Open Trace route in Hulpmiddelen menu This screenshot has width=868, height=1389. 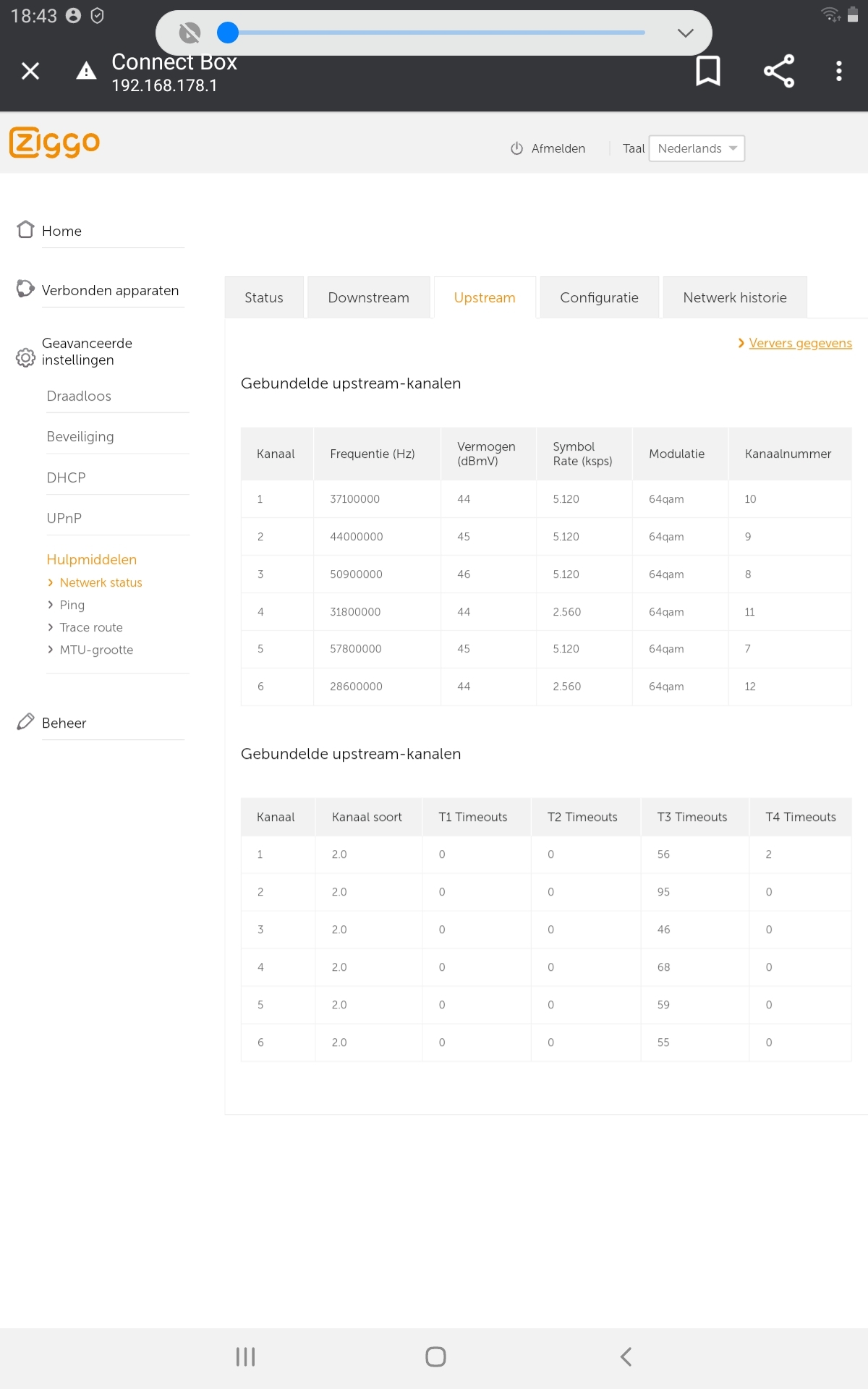click(x=91, y=627)
